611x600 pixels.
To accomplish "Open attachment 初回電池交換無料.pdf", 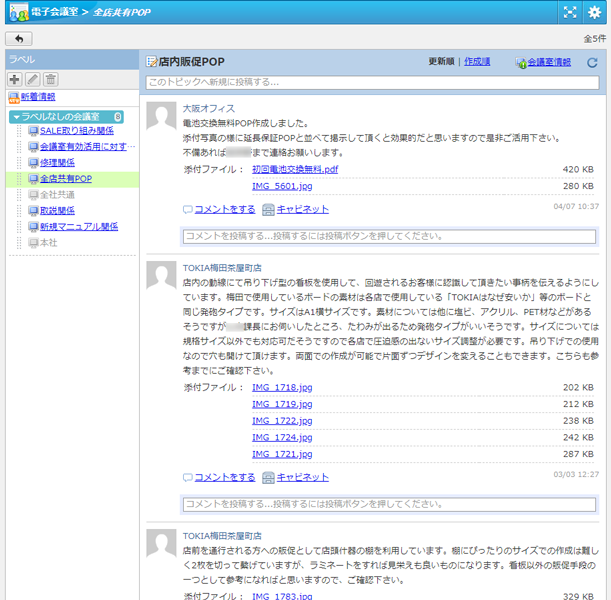I will tap(295, 170).
